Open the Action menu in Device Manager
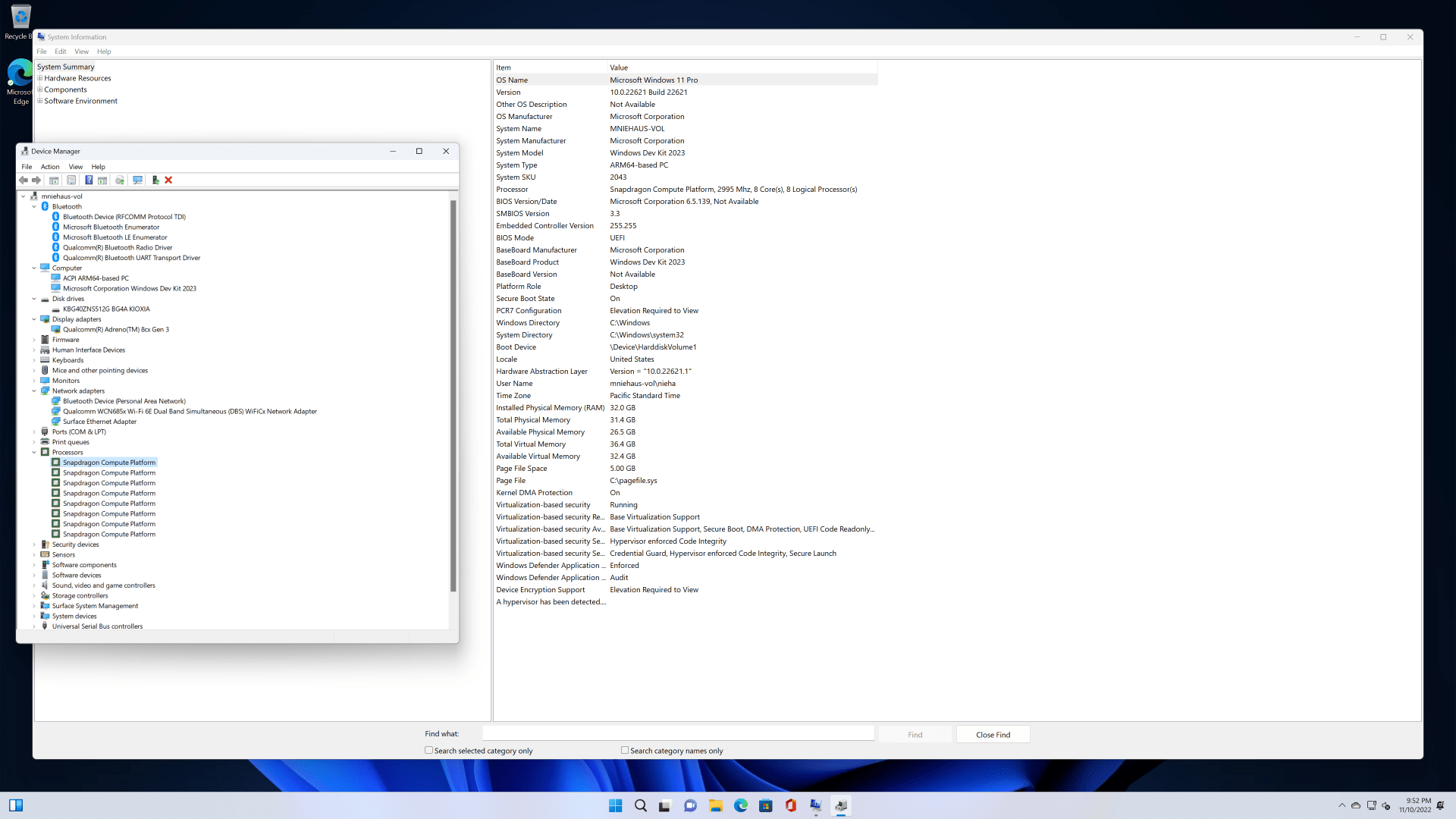 [x=50, y=167]
